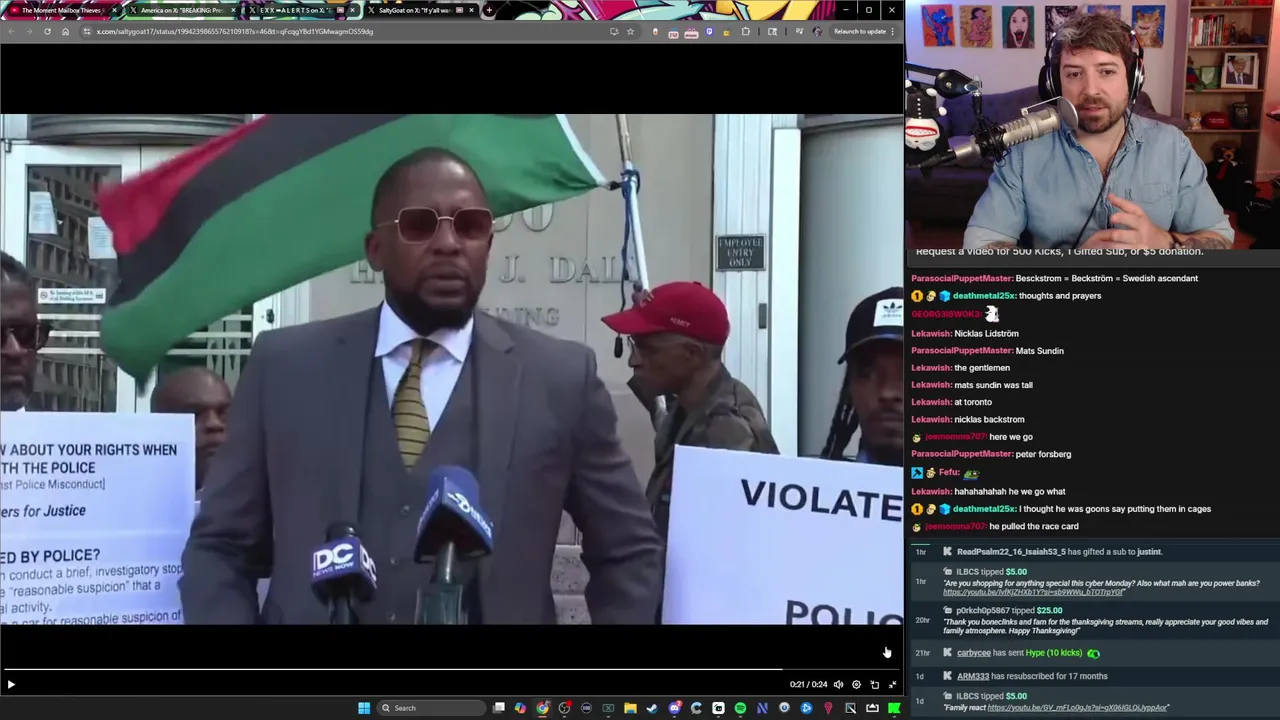Click Fefu's chat message

tap(944, 472)
